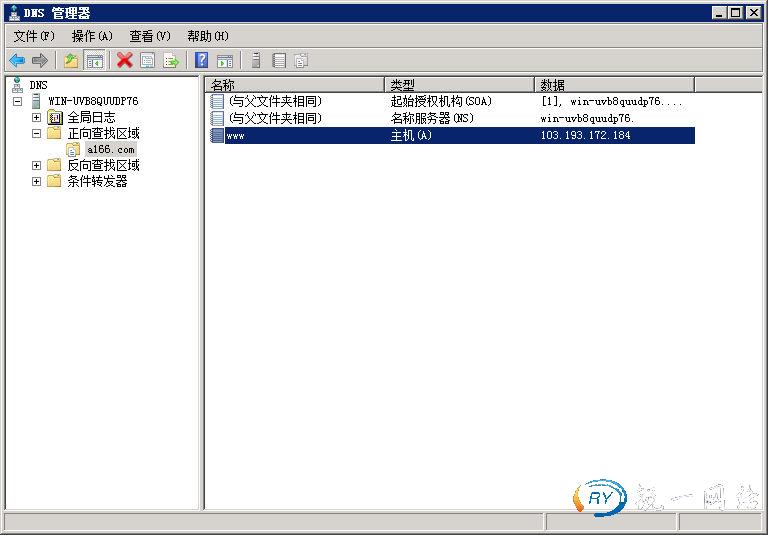The height and width of the screenshot is (535, 768).
Task: Open the 操作(A) menu
Action: click(92, 36)
